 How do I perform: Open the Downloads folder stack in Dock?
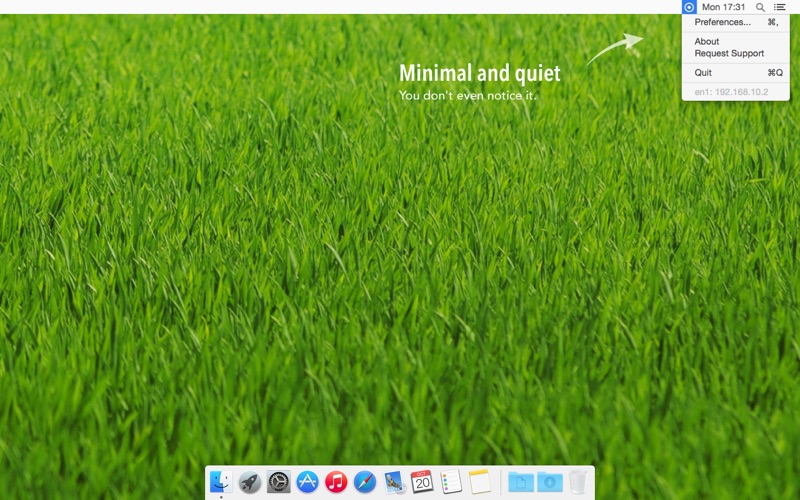click(549, 482)
